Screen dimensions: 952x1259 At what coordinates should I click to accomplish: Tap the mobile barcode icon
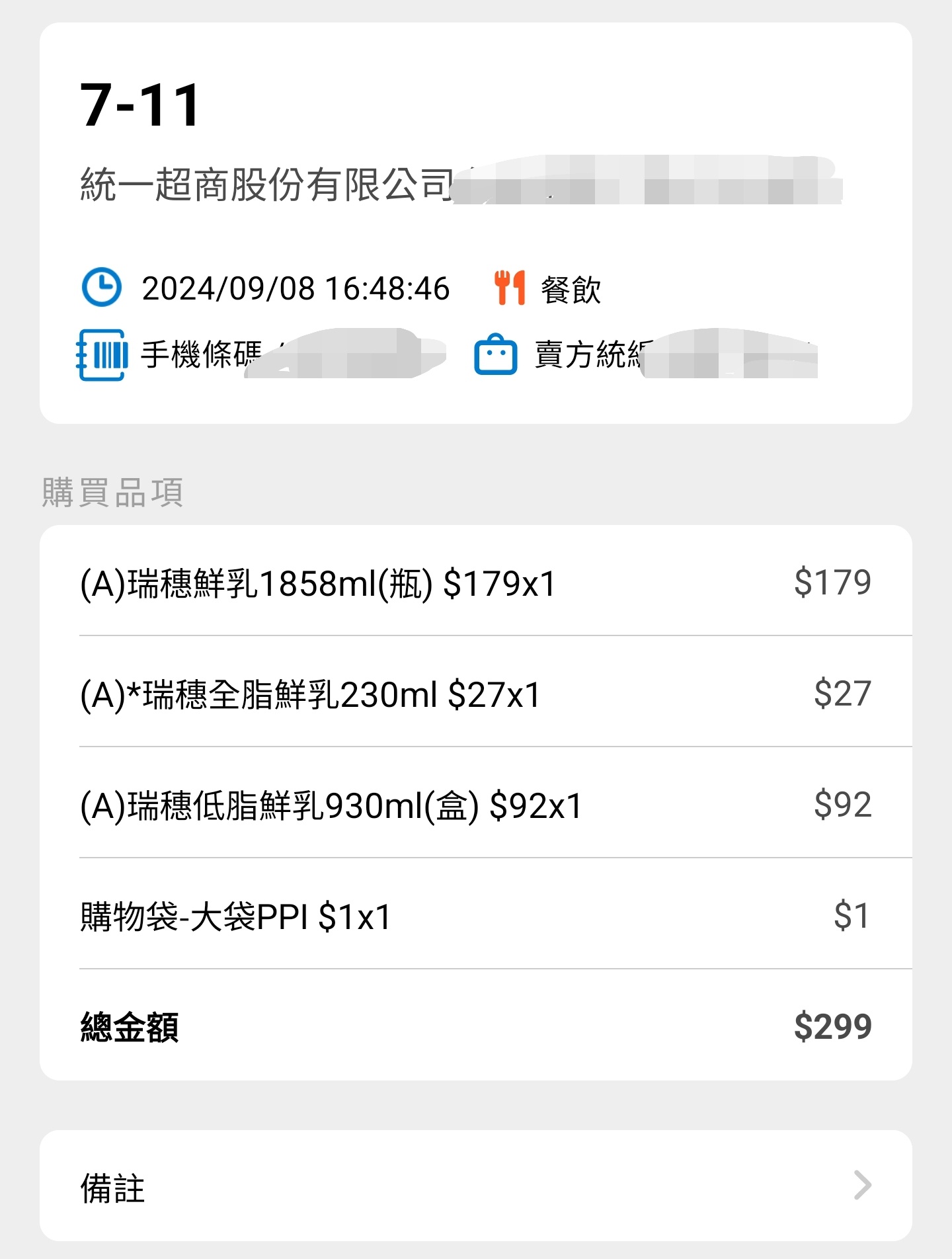click(x=102, y=355)
